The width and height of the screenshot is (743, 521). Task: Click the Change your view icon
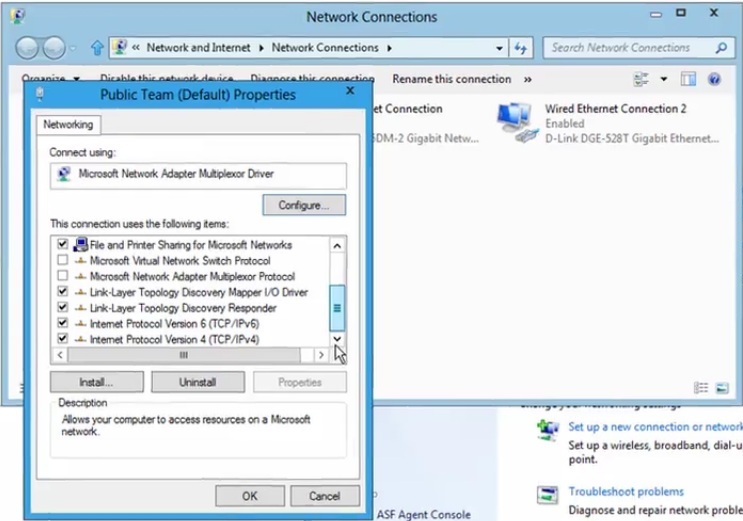pyautogui.click(x=641, y=79)
